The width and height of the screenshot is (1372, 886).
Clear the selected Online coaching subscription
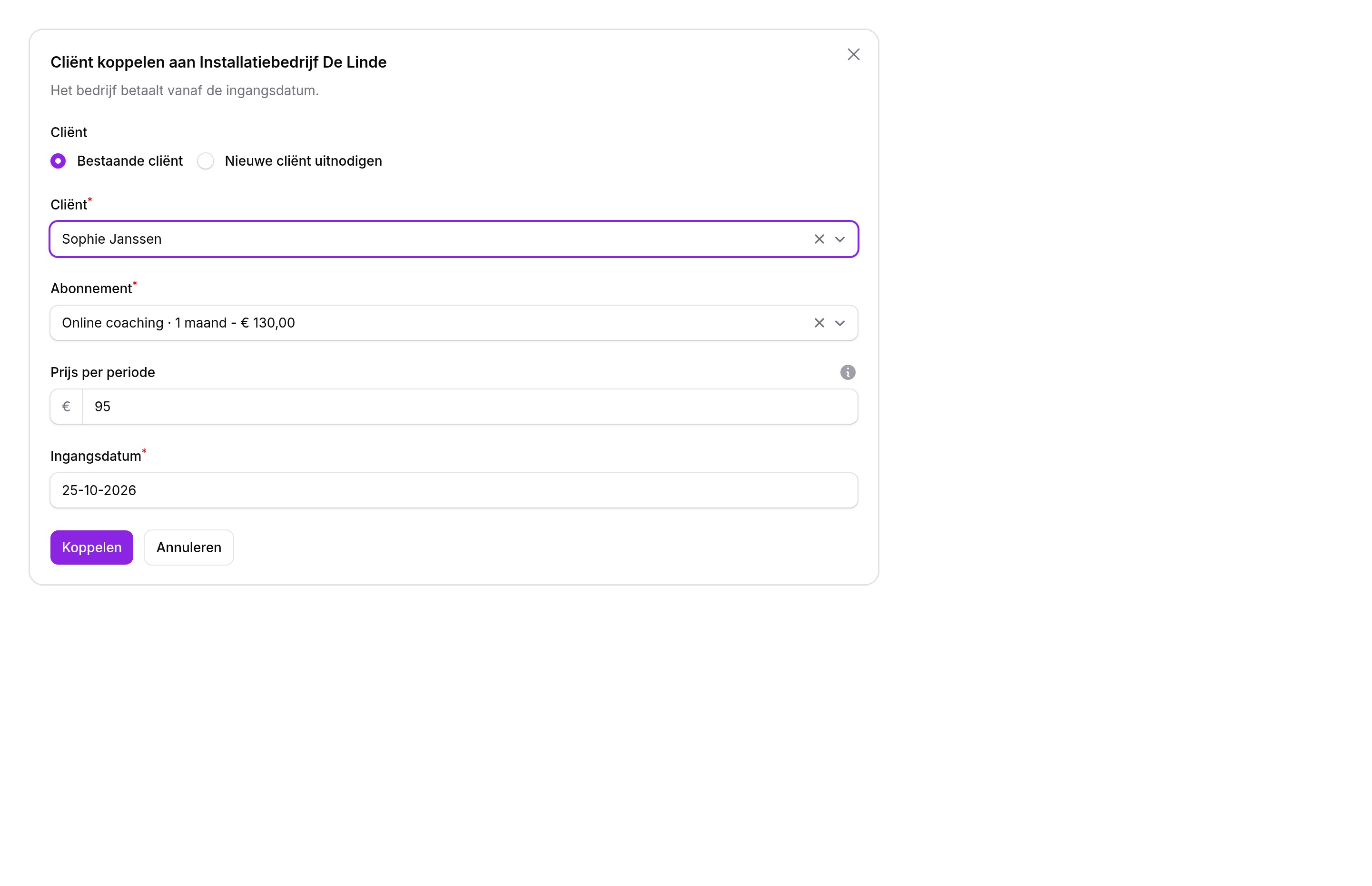coord(819,323)
